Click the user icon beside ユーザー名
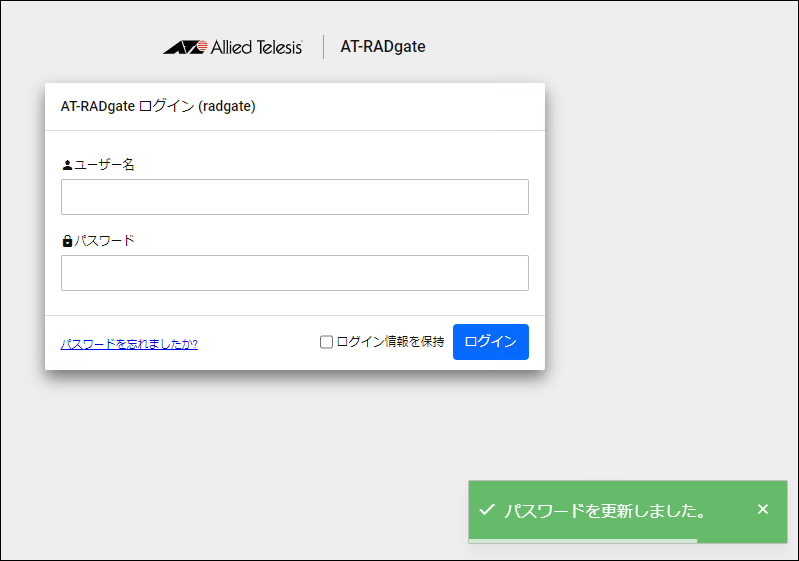 [x=67, y=165]
